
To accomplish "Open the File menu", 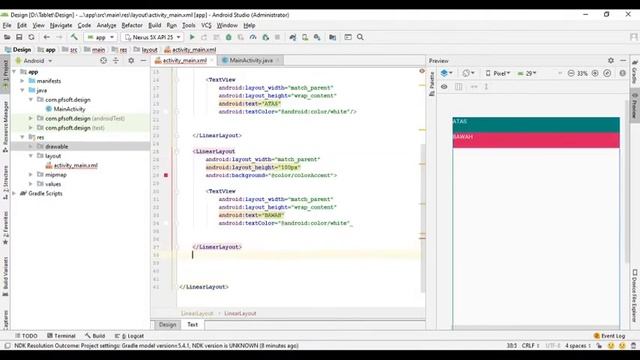I will pyautogui.click(x=7, y=25).
